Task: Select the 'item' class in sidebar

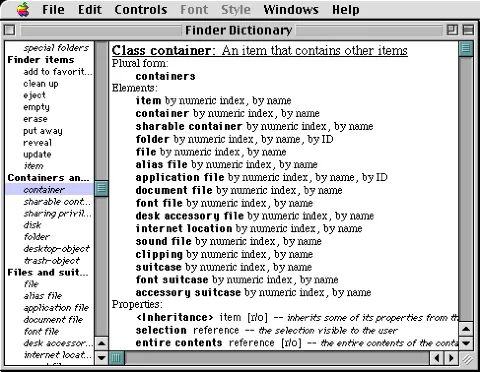Action: click(x=33, y=166)
